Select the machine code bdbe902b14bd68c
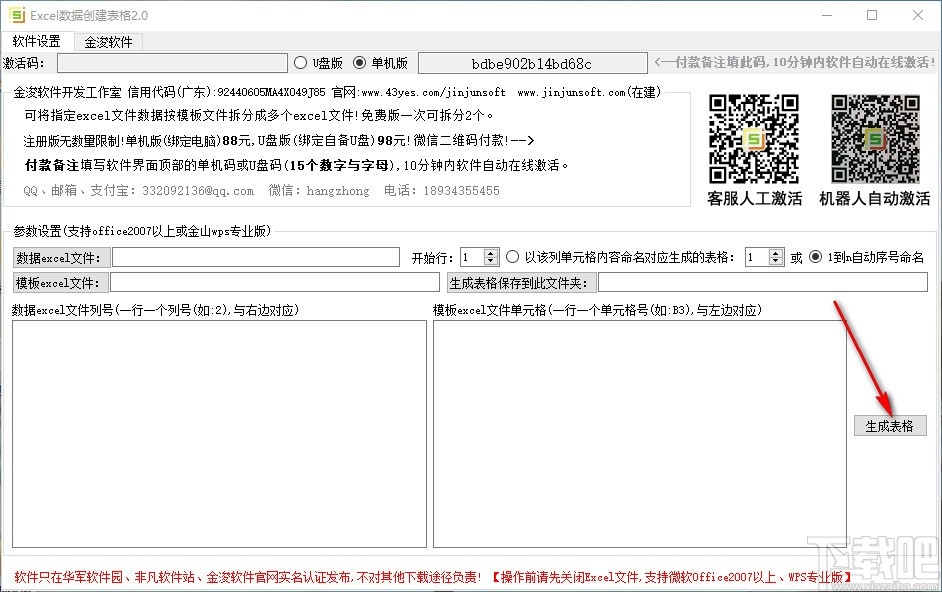 tap(532, 62)
